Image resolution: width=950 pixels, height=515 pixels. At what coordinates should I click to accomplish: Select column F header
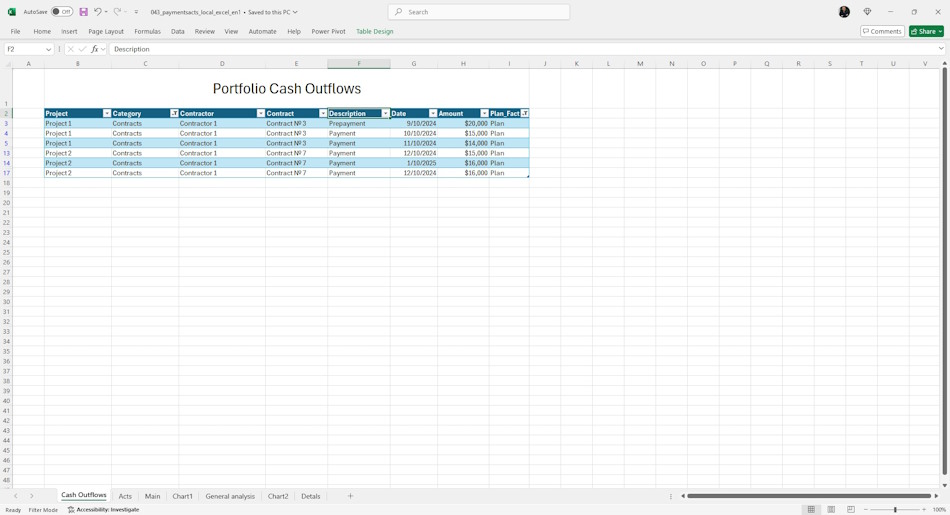(359, 64)
